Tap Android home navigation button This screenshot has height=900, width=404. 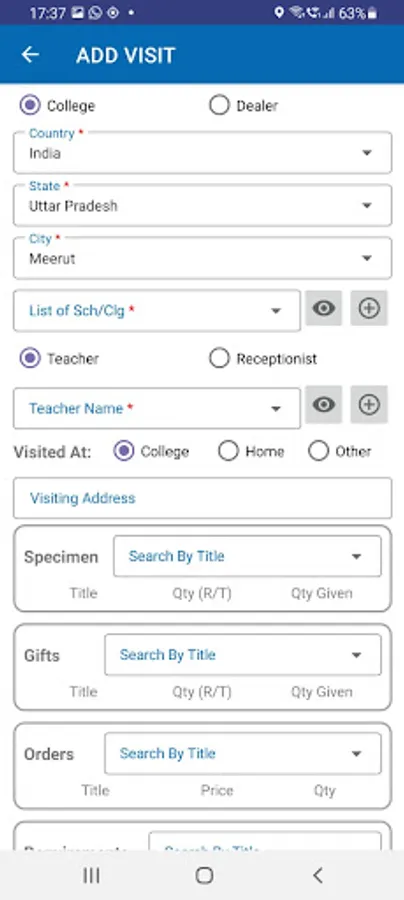[x=204, y=875]
